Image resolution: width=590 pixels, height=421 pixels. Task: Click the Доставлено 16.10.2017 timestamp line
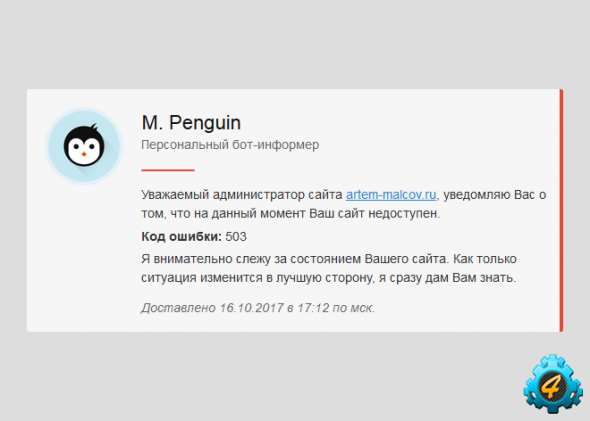point(258,308)
